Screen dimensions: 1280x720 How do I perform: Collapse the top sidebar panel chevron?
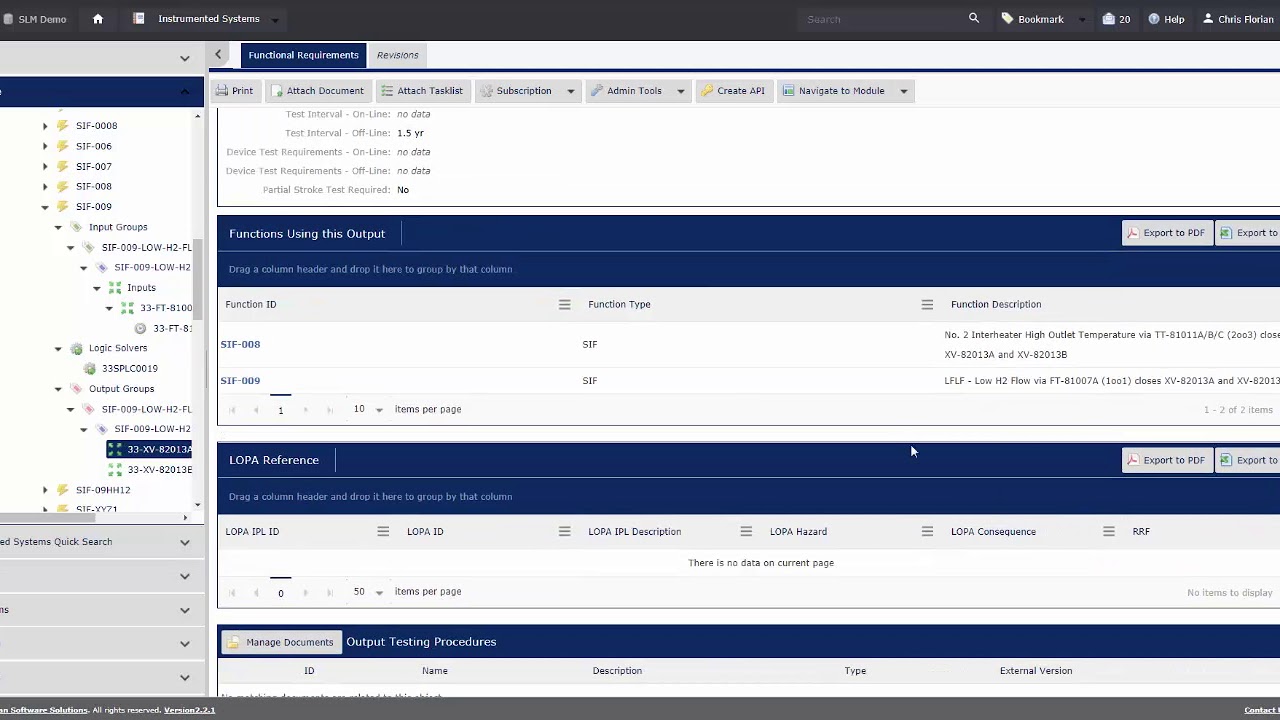[x=184, y=59]
